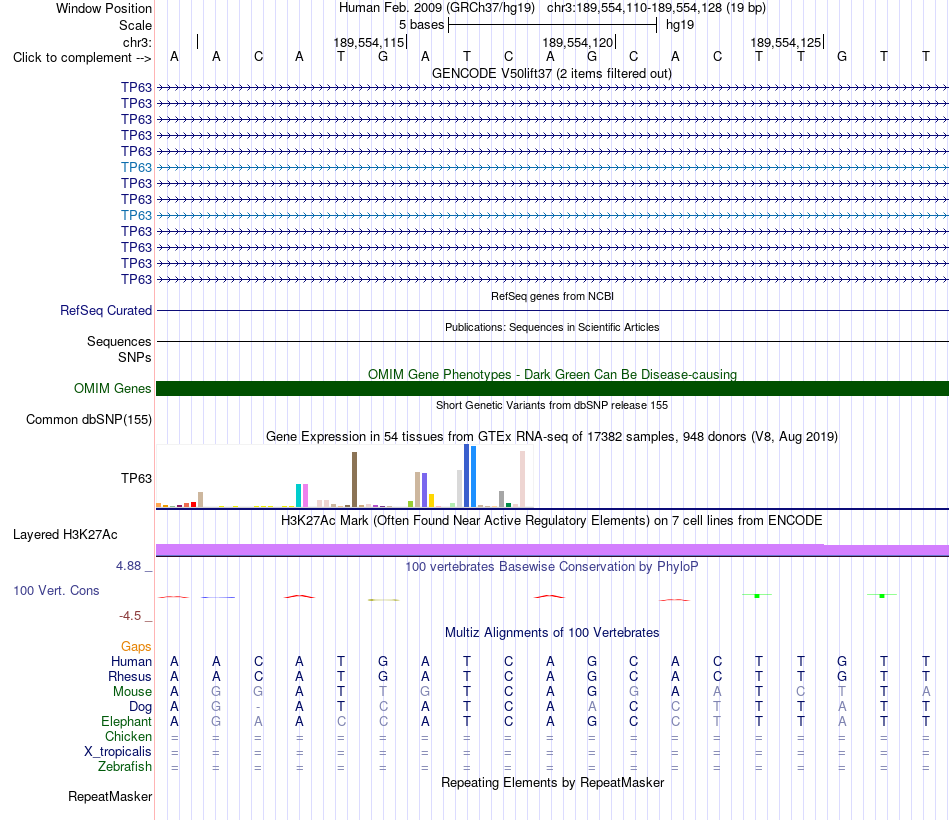Select the X_tropicalis alignment row label
Image resolution: width=950 pixels, height=820 pixels.
[x=118, y=752]
